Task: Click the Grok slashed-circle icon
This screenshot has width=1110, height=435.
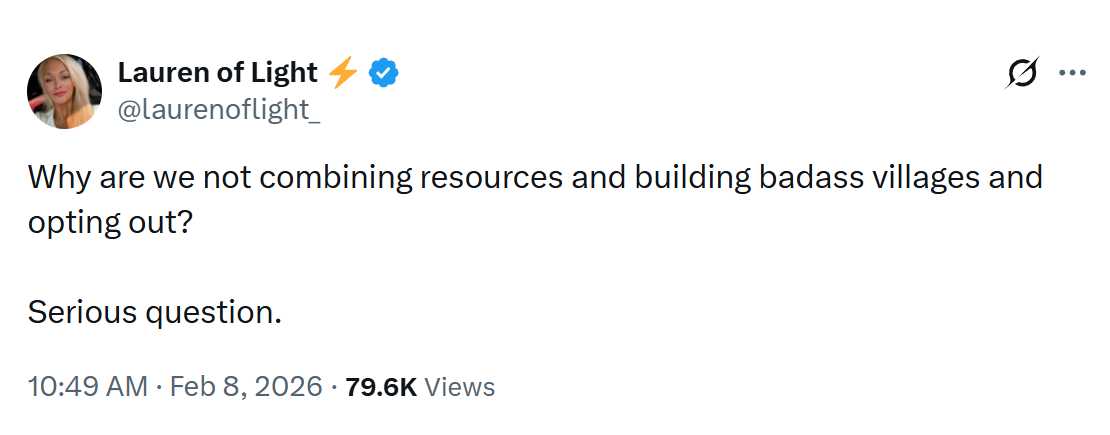Action: pos(1021,74)
